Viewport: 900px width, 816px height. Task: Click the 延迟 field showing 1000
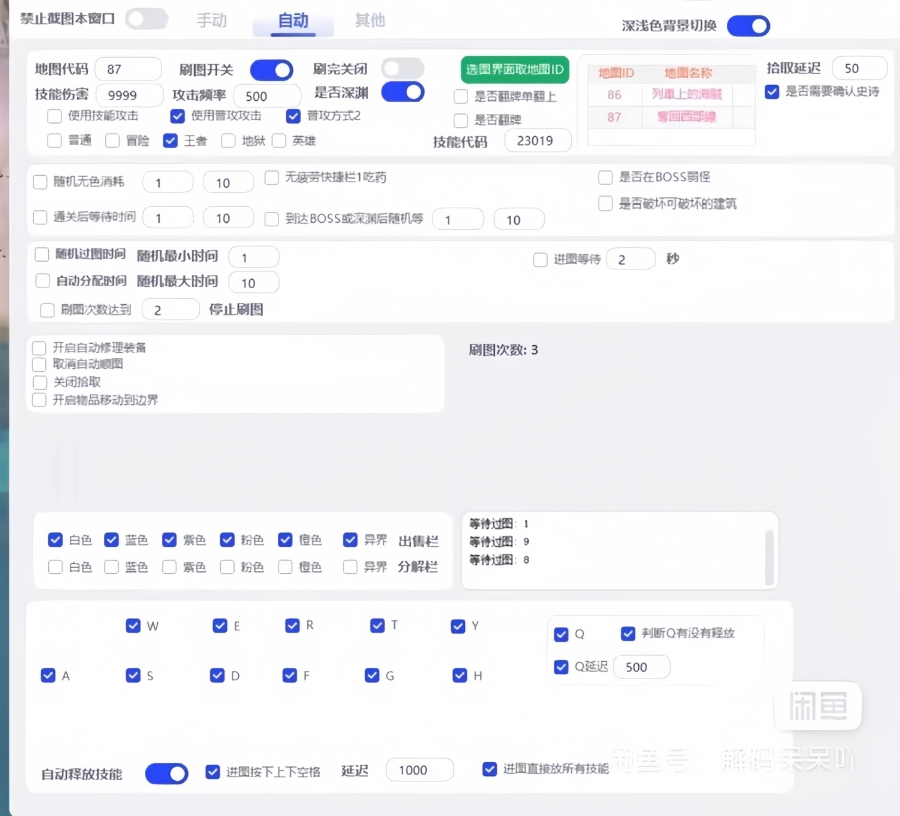420,770
